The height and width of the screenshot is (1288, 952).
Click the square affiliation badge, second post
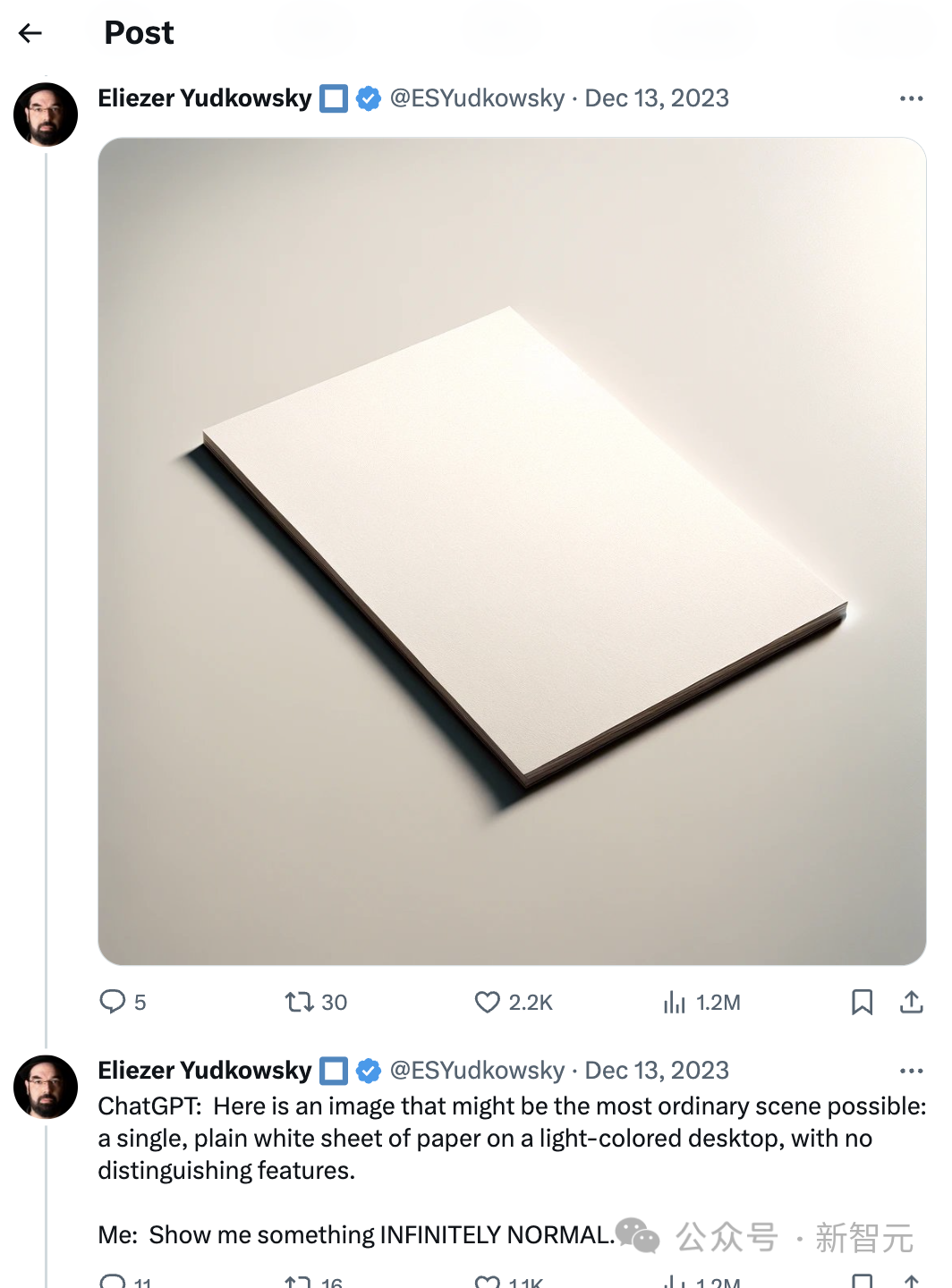tap(334, 1071)
